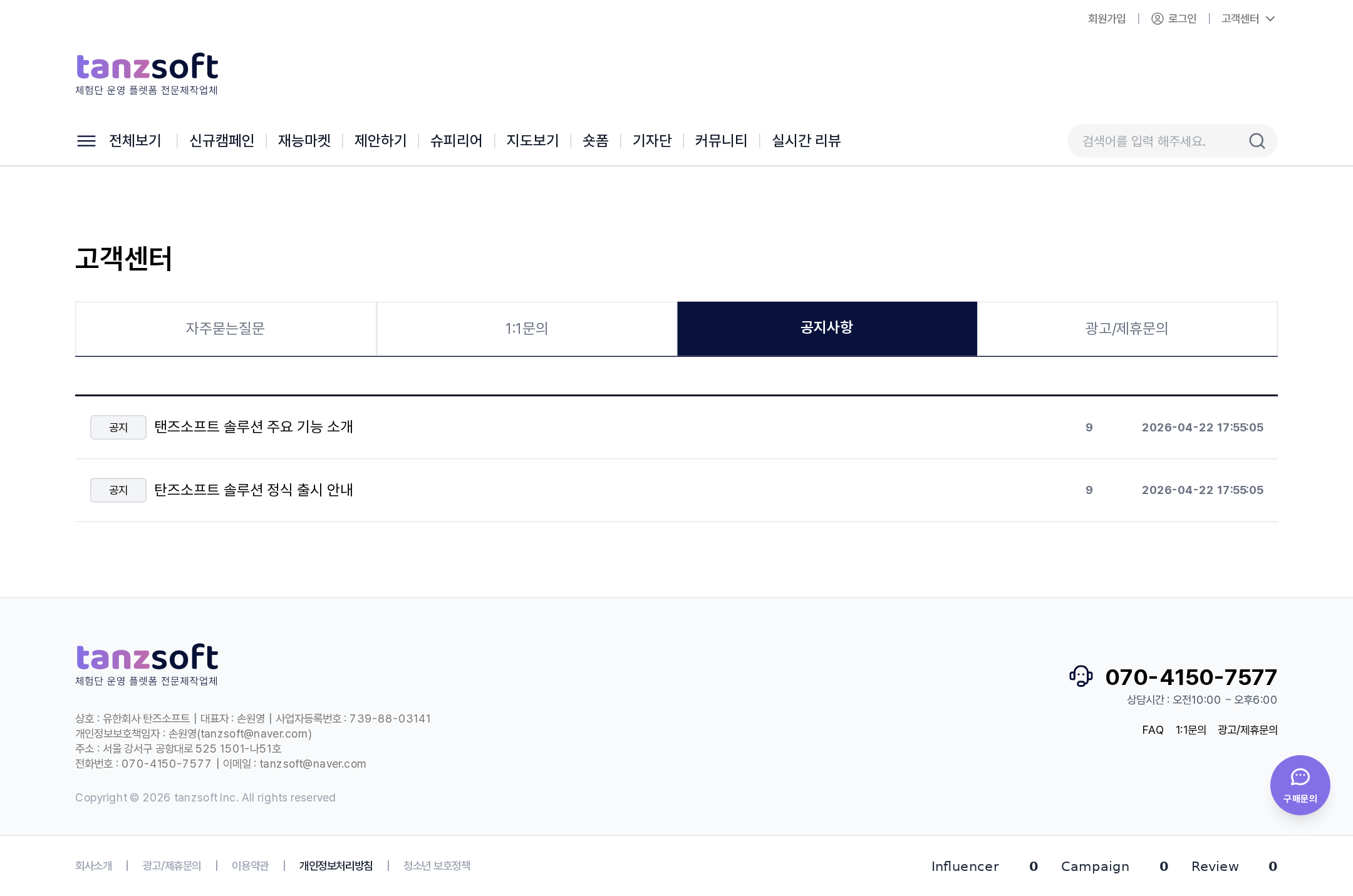
Task: Select 기자단 in the navigation bar
Action: pos(652,141)
